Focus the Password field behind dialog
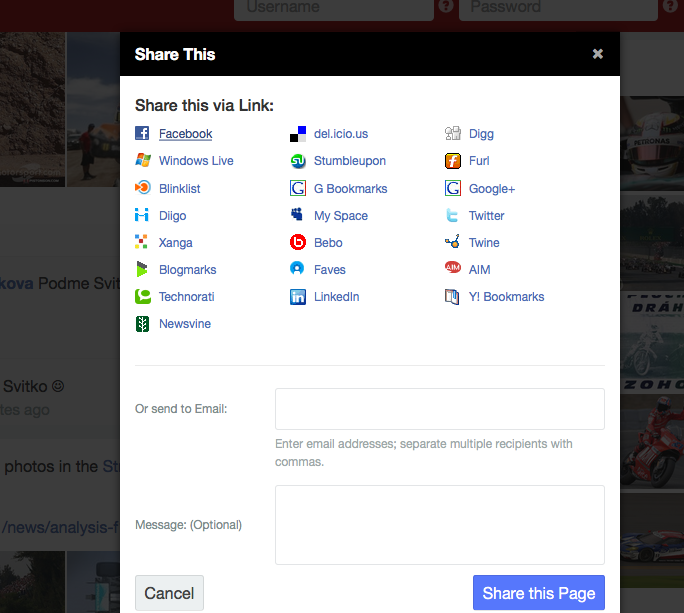Viewport: 684px width, 613px height. (x=558, y=9)
